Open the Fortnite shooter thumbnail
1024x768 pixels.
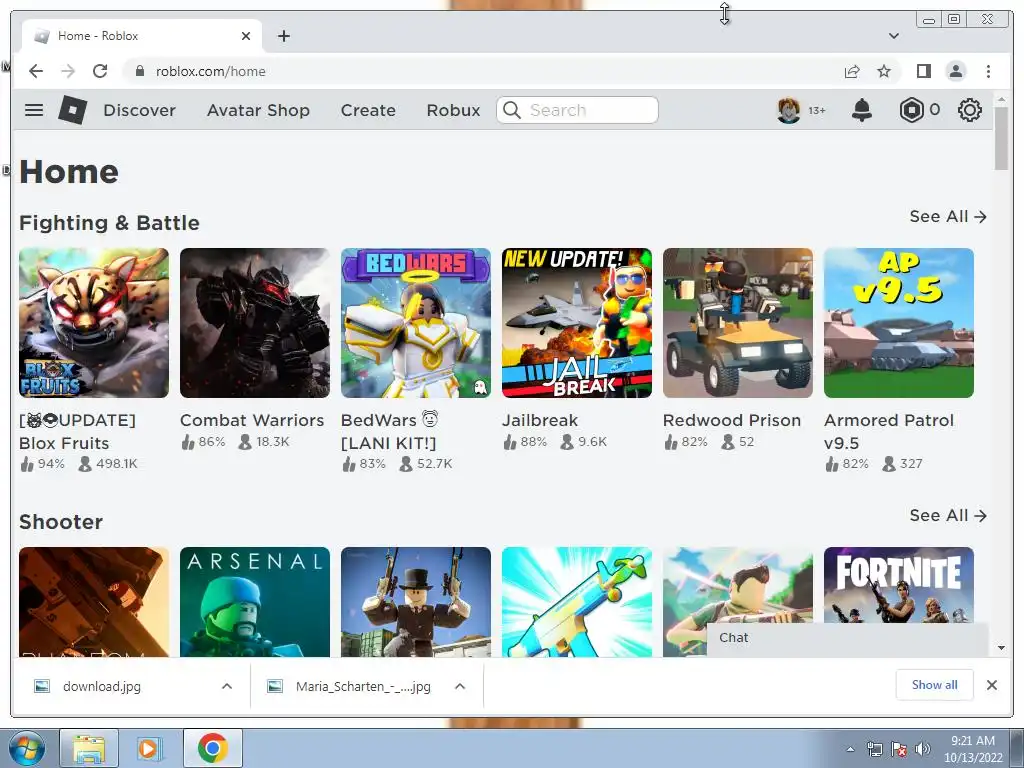[899, 585]
